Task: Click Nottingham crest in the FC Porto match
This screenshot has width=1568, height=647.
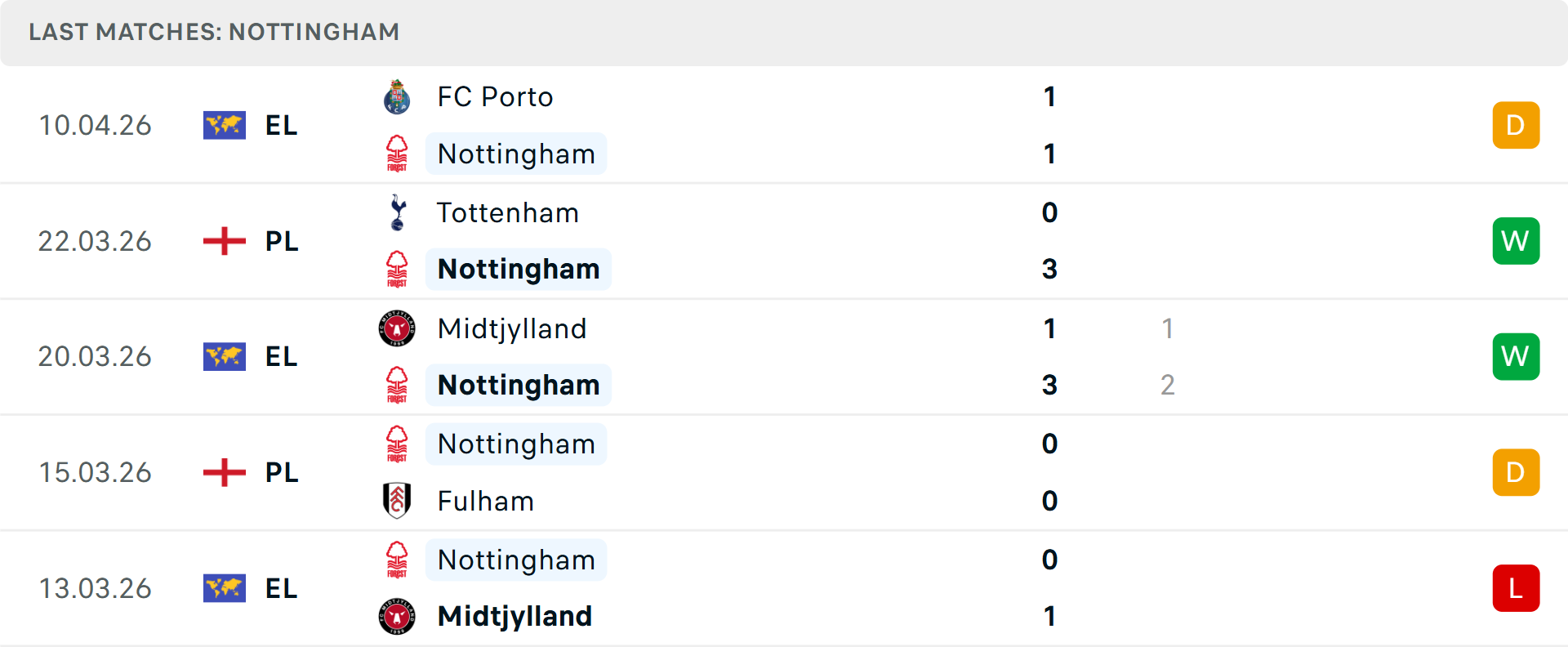Action: pyautogui.click(x=397, y=154)
